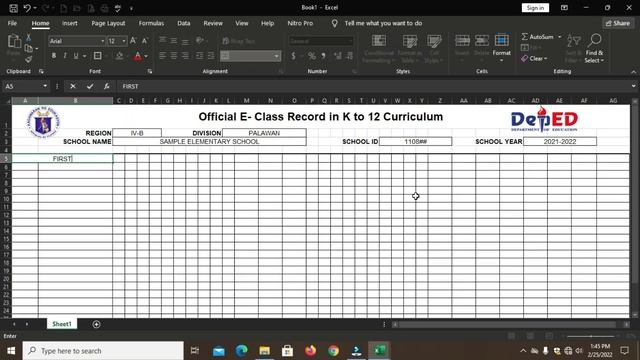Apply the red font color A
The image size is (640, 360).
(138, 56)
